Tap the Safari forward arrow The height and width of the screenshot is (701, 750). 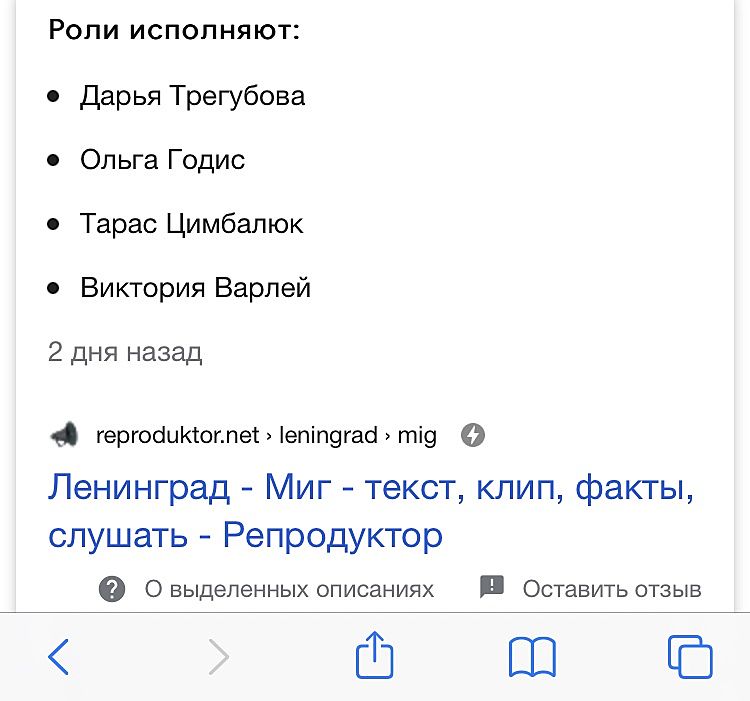[x=218, y=657]
